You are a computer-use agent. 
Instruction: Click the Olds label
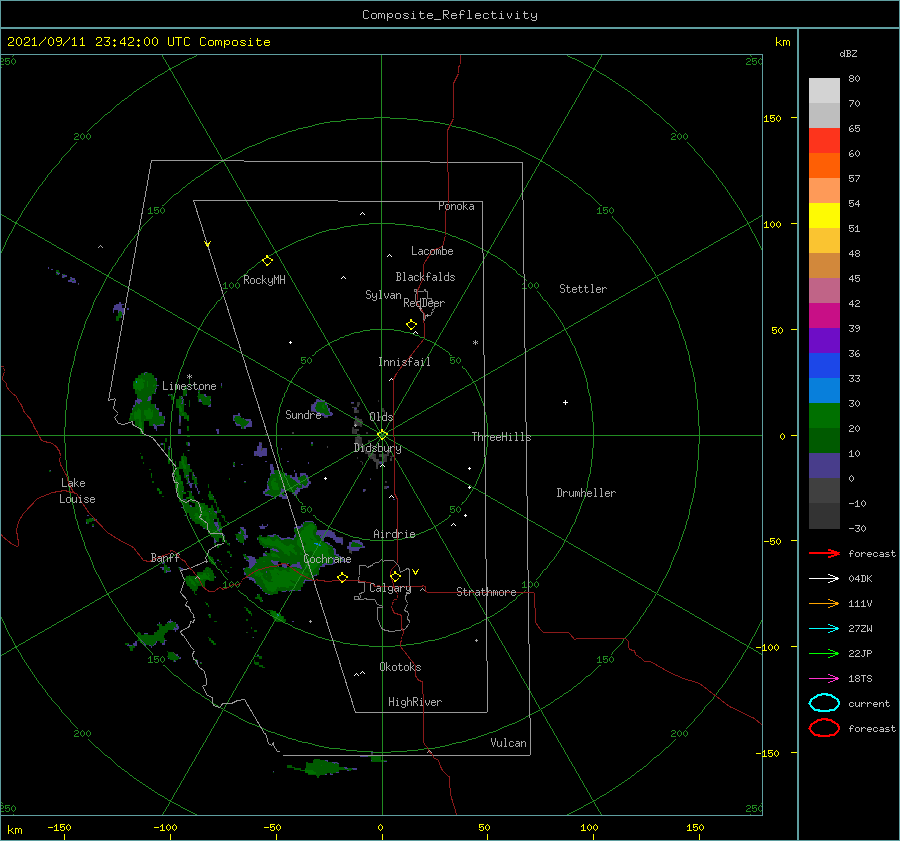(381, 417)
